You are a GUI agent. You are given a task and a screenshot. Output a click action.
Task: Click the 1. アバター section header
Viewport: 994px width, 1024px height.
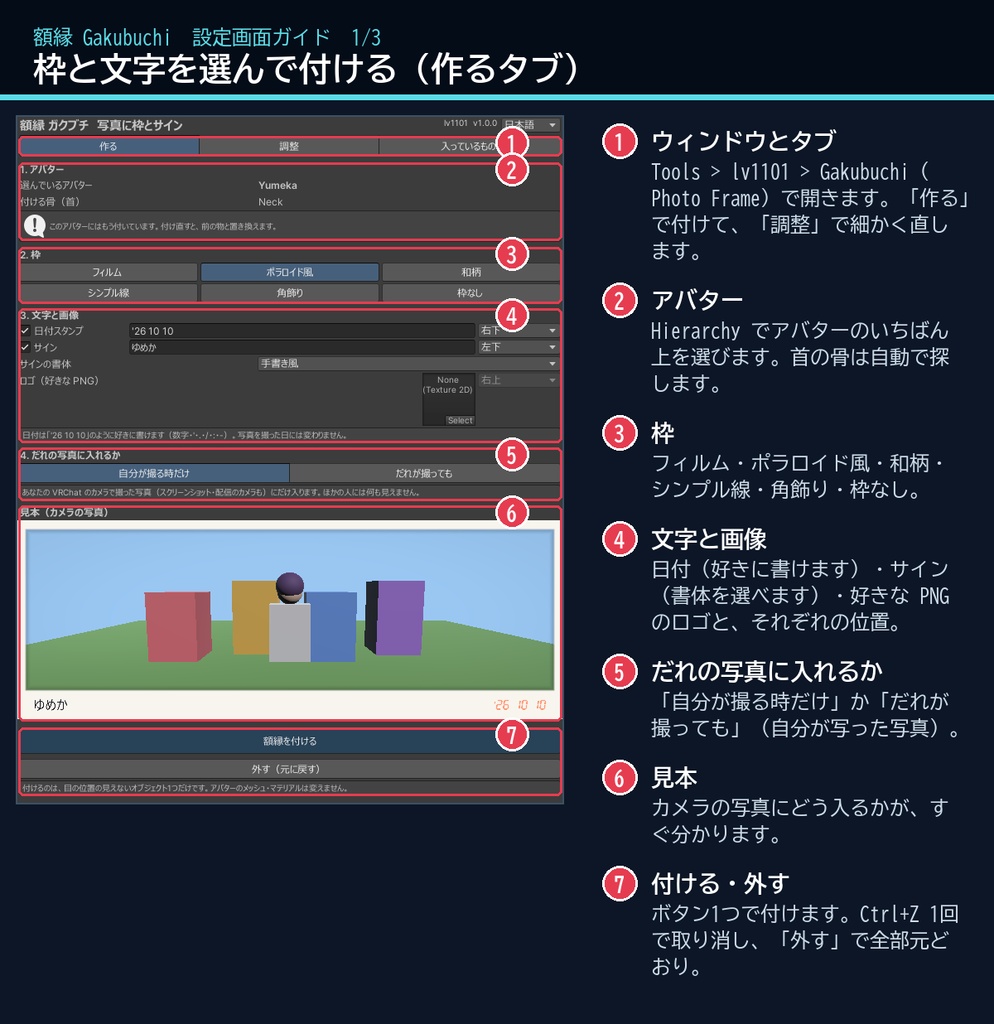click(x=42, y=170)
